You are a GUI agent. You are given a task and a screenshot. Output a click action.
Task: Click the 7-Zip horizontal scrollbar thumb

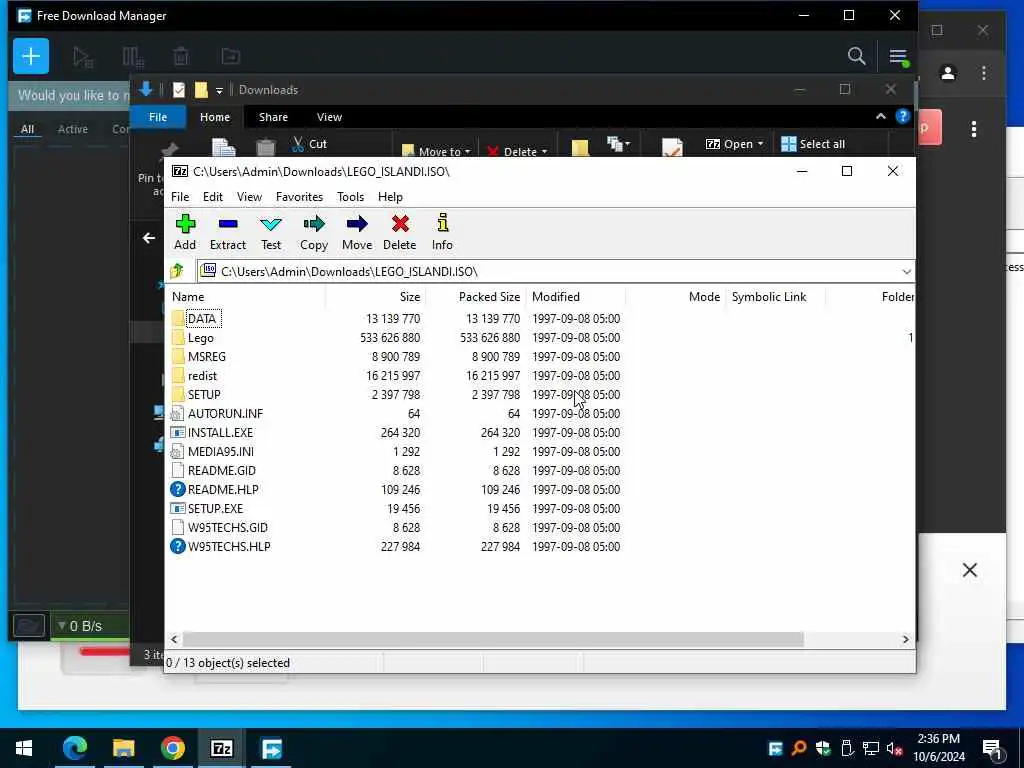[493, 639]
